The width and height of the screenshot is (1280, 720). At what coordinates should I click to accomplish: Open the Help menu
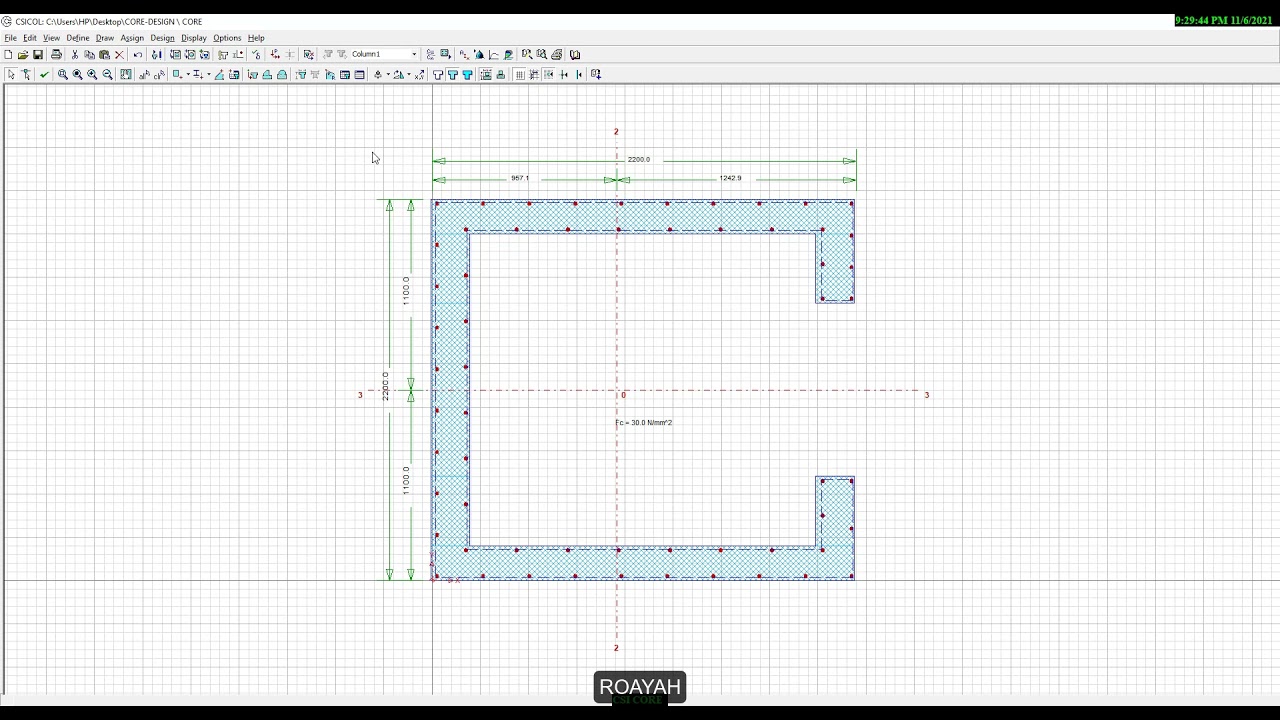pyautogui.click(x=256, y=38)
